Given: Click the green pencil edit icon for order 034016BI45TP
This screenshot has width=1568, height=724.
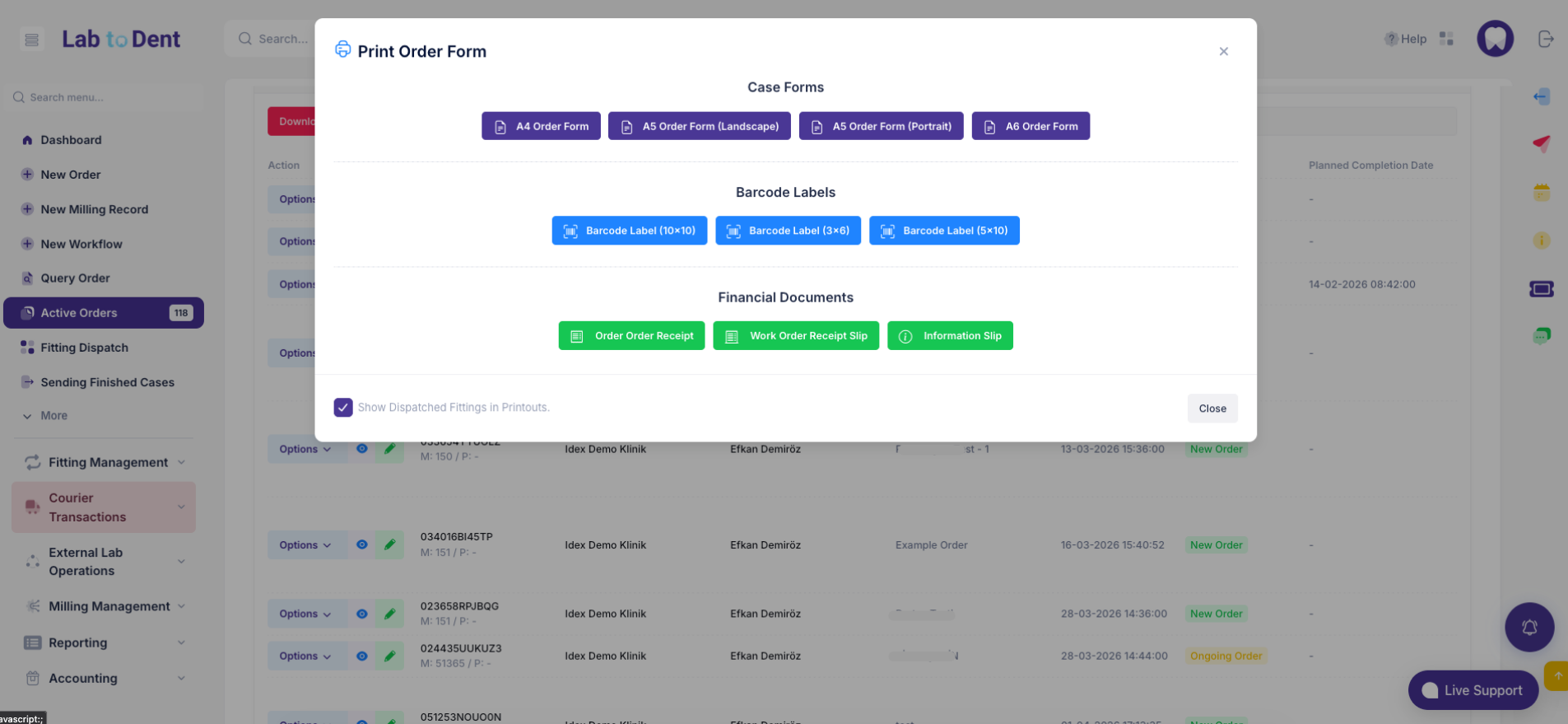Looking at the screenshot, I should pyautogui.click(x=390, y=544).
